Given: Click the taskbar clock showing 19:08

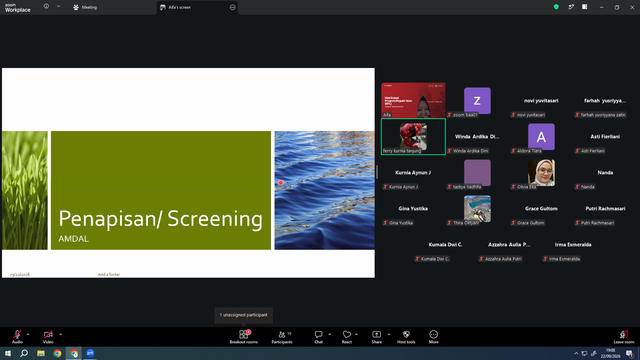Looking at the screenshot, I should coord(610,353).
